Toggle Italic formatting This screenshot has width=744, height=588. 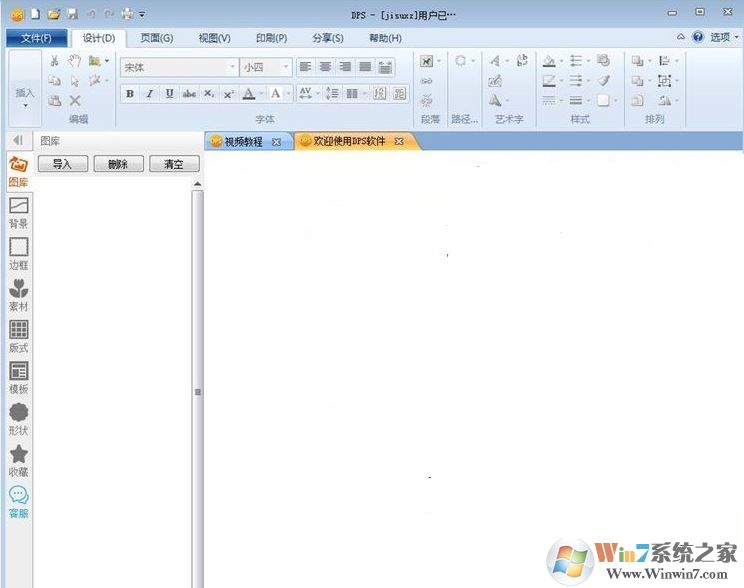click(149, 93)
